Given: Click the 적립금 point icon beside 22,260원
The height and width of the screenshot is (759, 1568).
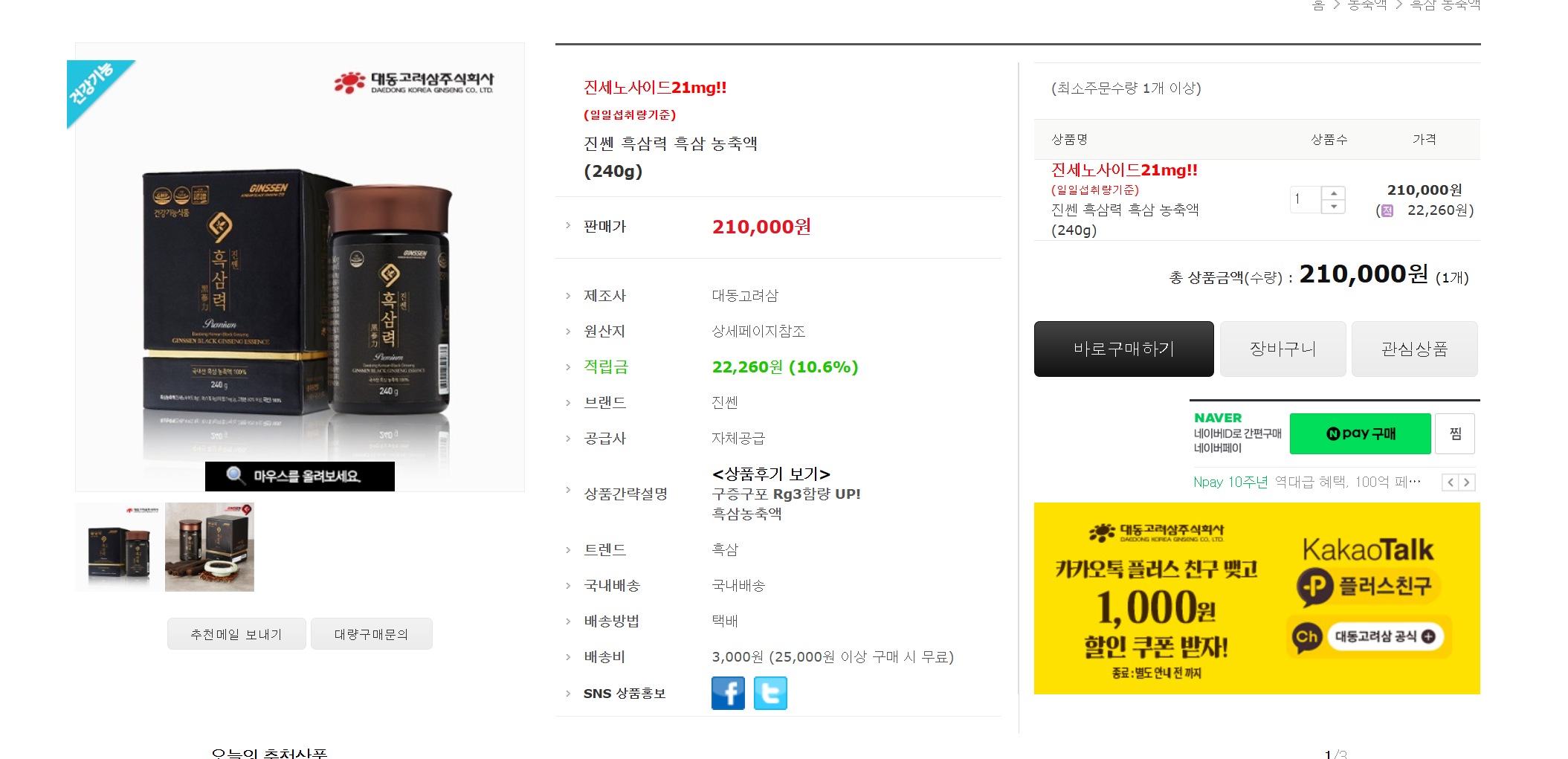Looking at the screenshot, I should (1387, 210).
